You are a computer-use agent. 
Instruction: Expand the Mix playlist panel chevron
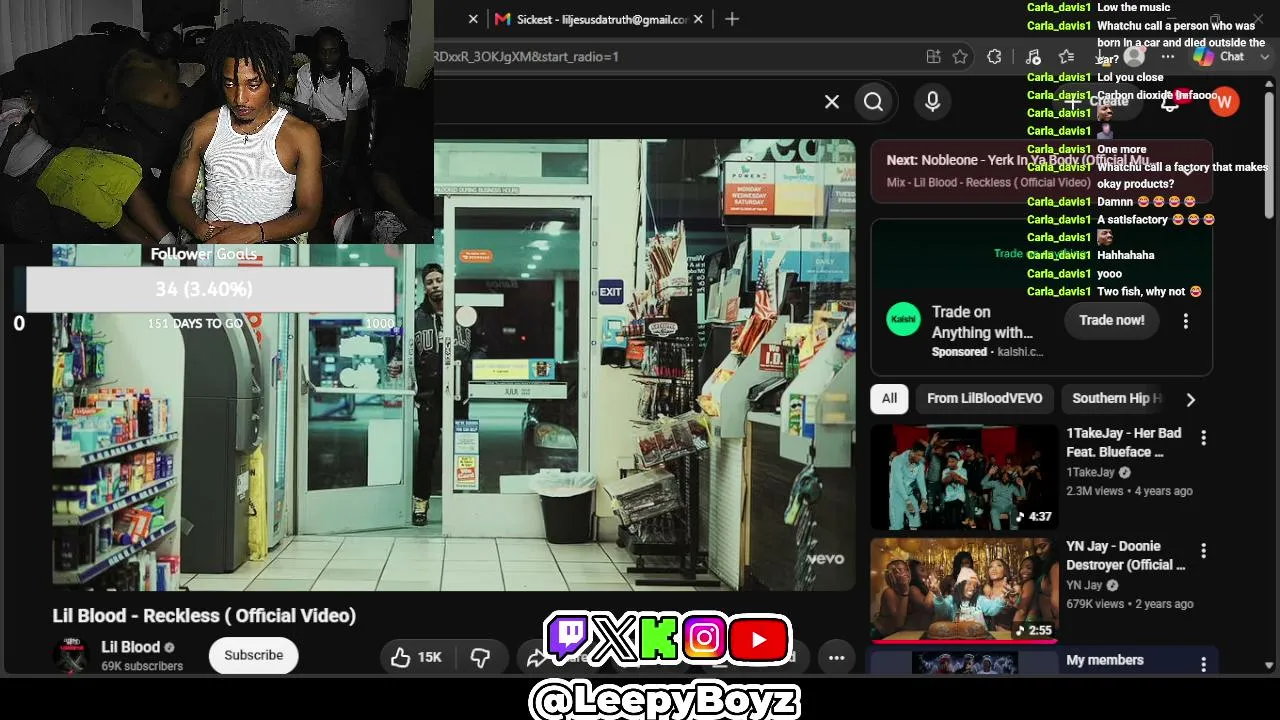[1189, 170]
